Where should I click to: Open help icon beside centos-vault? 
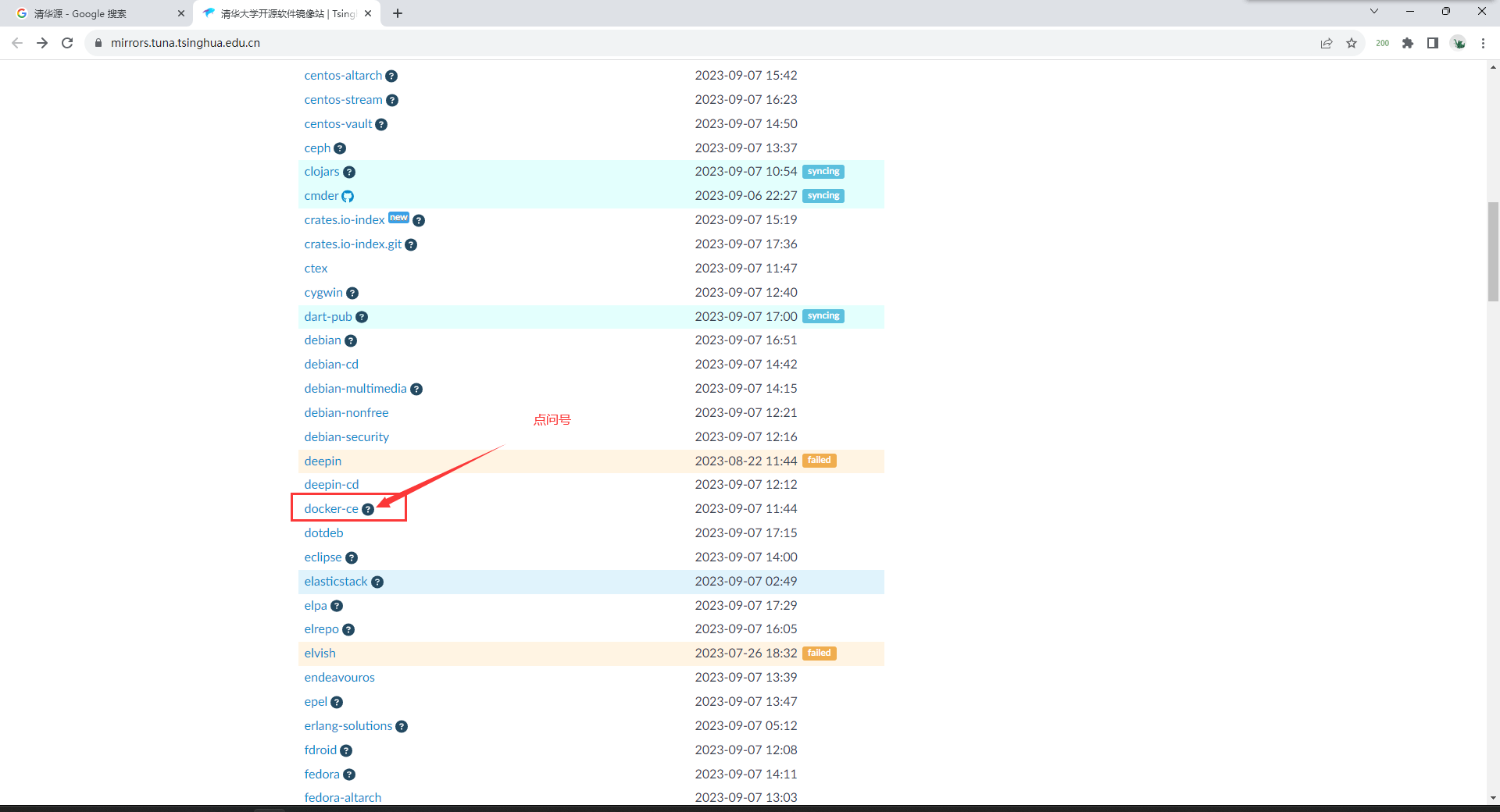(x=381, y=125)
